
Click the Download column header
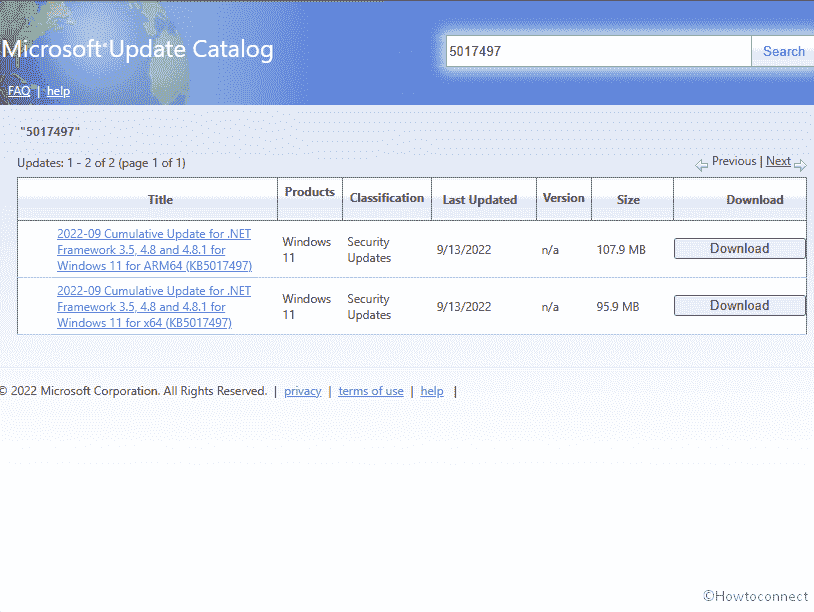pyautogui.click(x=754, y=200)
